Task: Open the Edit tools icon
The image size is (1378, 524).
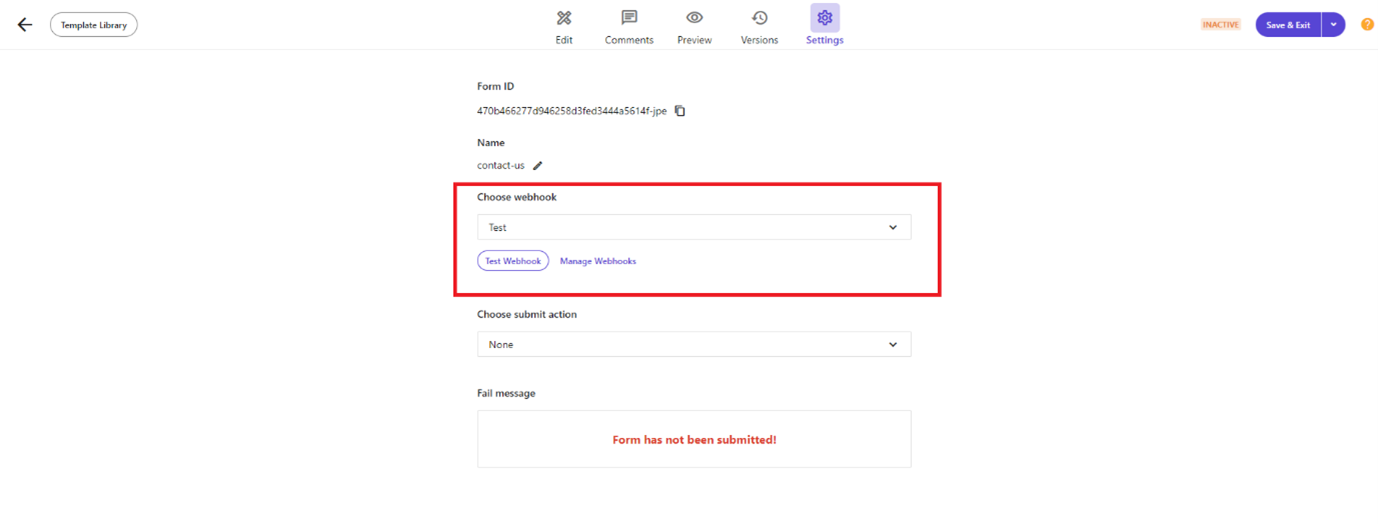Action: click(x=564, y=18)
